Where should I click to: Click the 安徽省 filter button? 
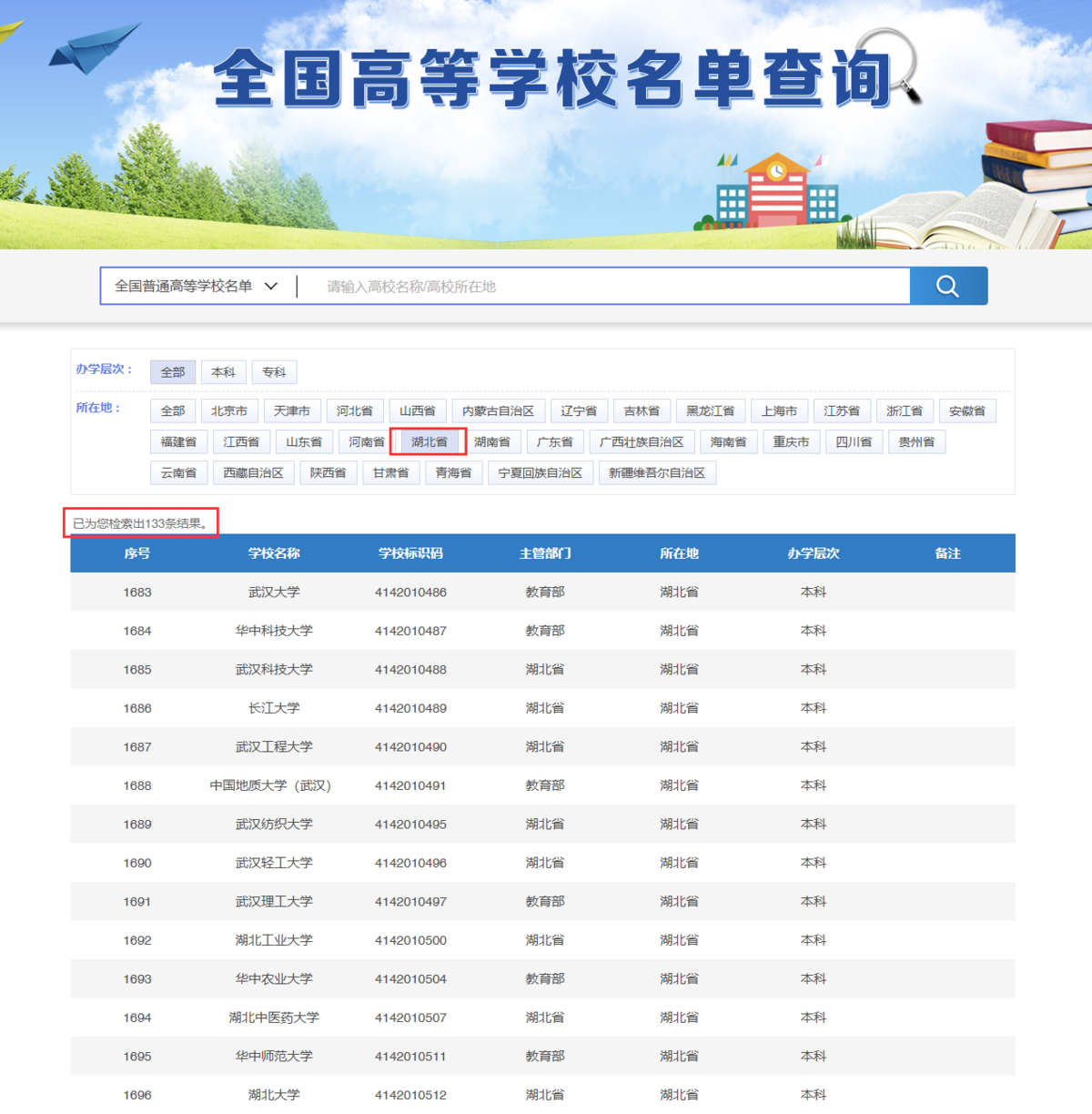967,411
